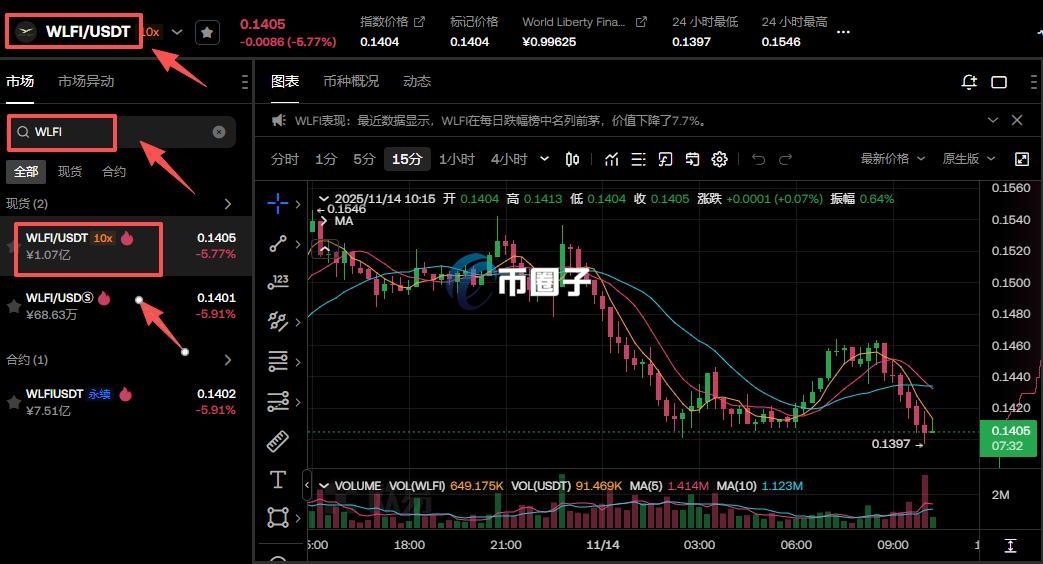Screen dimensions: 1043x564
Task: Select the 123 numbered pattern tool
Action: click(277, 282)
